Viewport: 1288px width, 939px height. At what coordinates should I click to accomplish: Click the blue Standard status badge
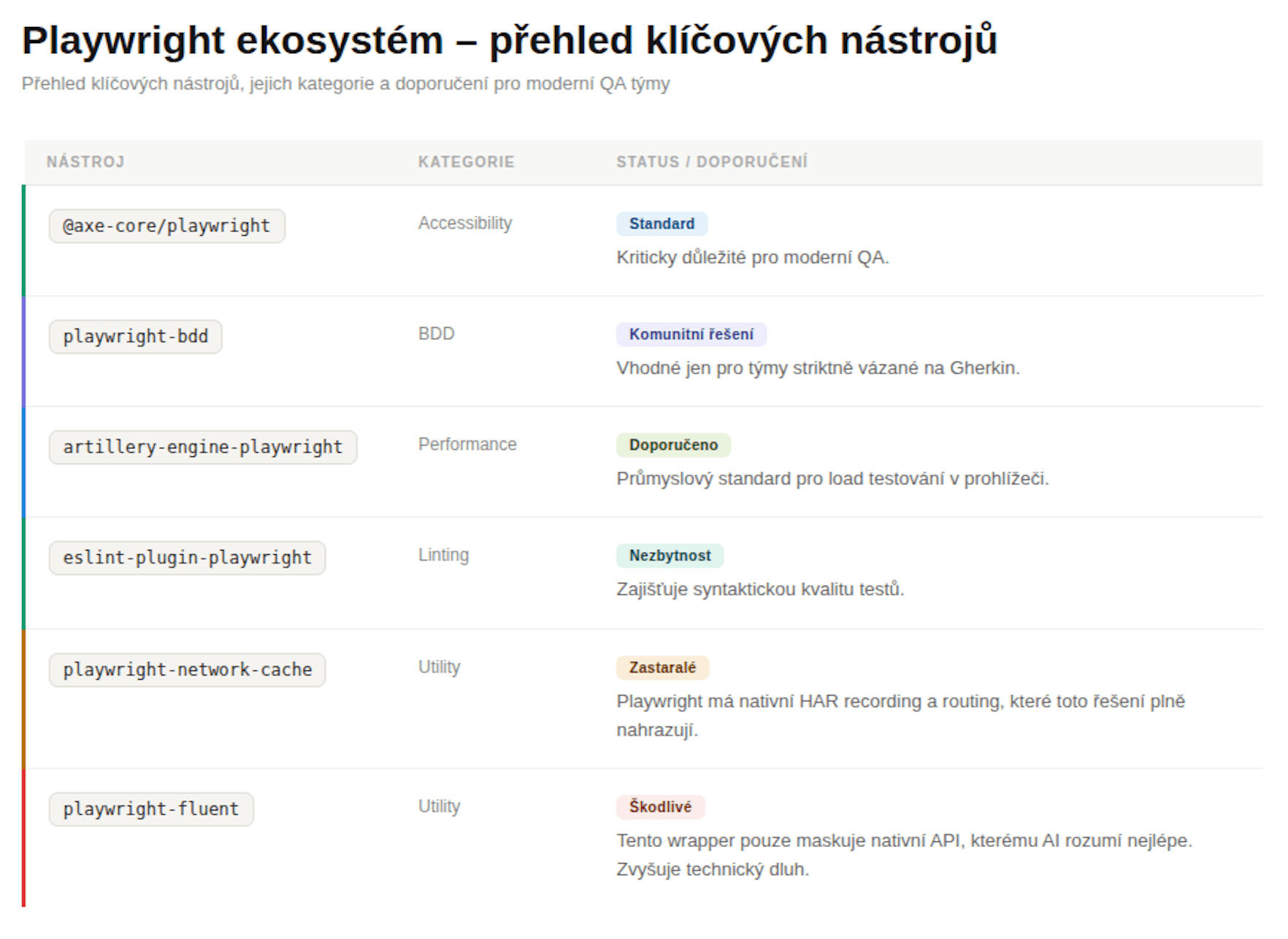click(x=662, y=224)
